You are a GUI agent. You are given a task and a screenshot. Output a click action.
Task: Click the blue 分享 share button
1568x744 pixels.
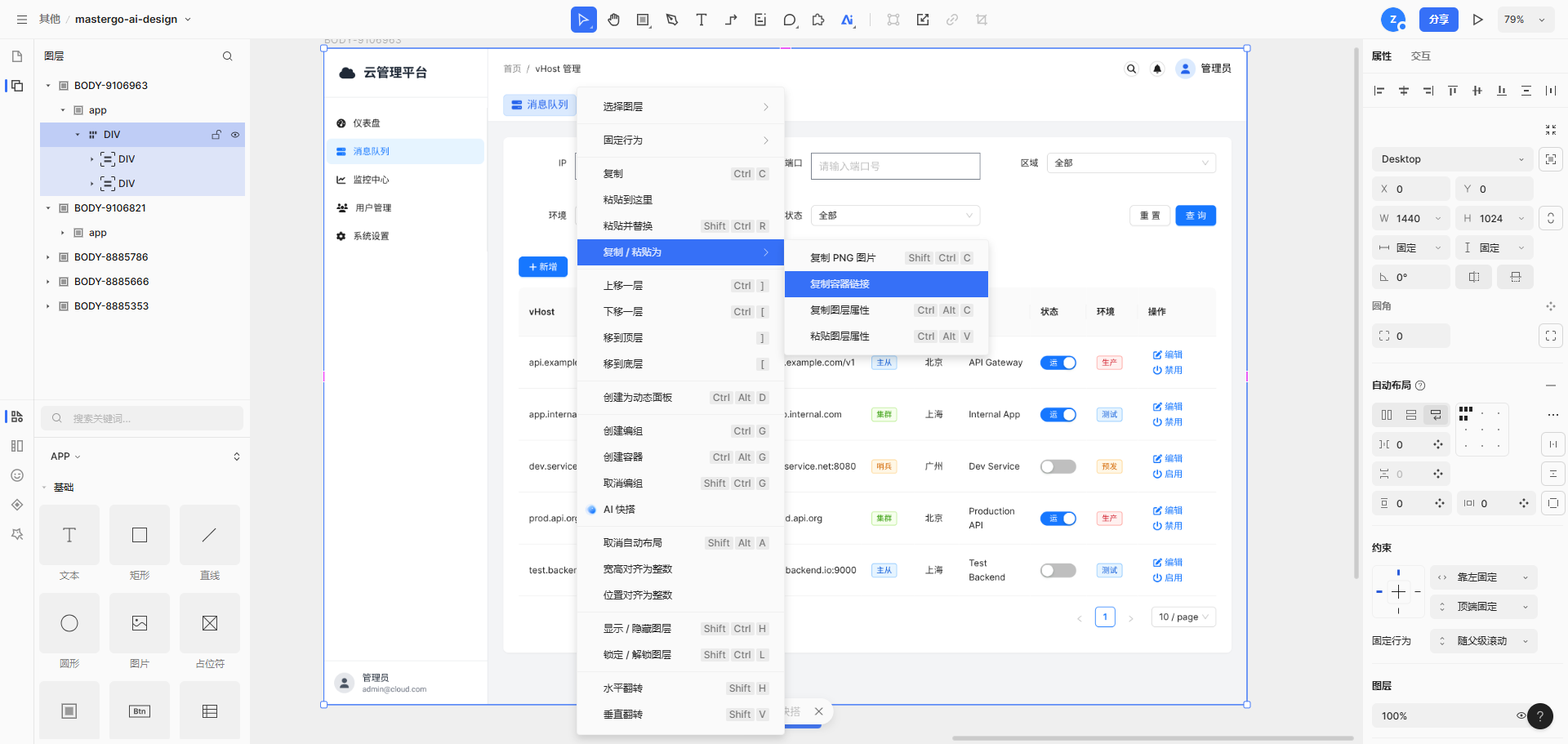(x=1439, y=19)
